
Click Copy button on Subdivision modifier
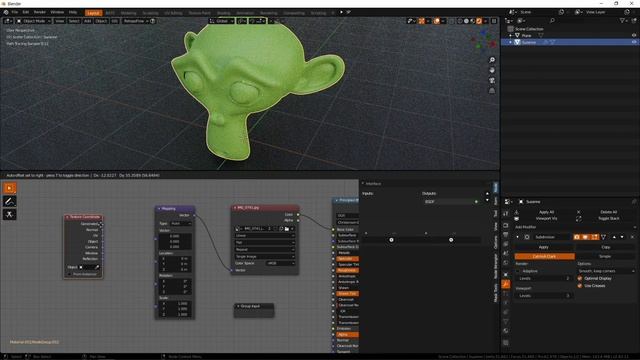[x=606, y=247]
